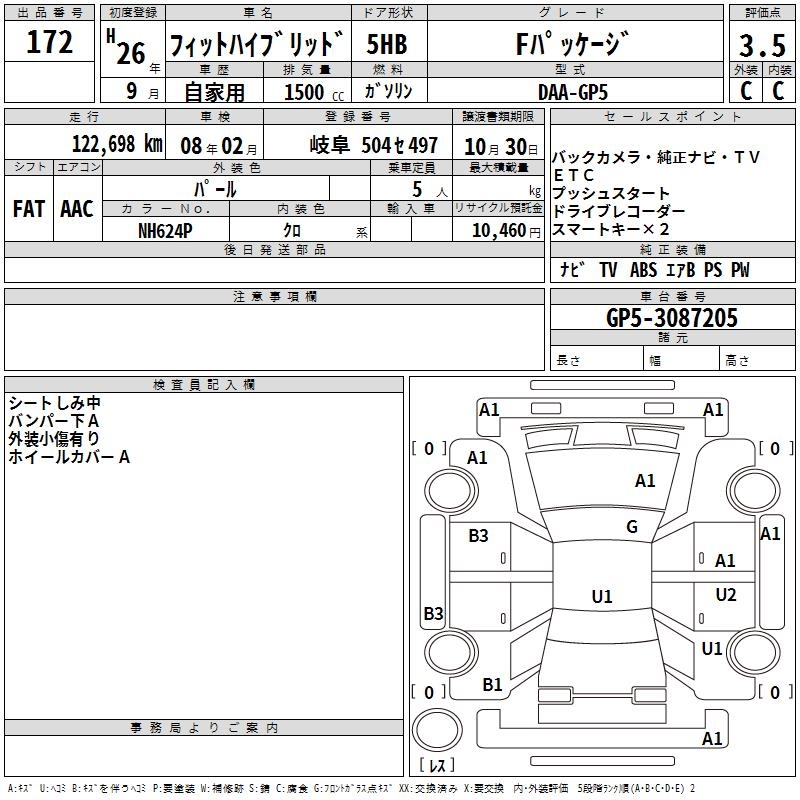This screenshot has height=800, width=800.
Task: Select the 出品番号 header cell
Action: pyautogui.click(x=49, y=13)
